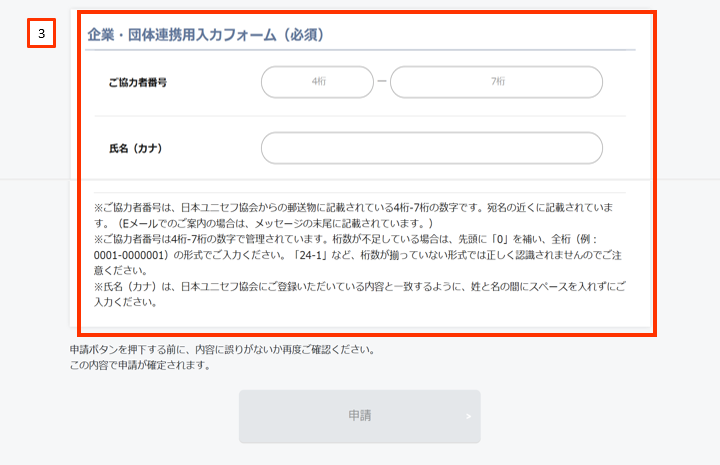Click the note on 4桁-7桁 digit management
The width and height of the screenshot is (720, 465).
(250, 239)
